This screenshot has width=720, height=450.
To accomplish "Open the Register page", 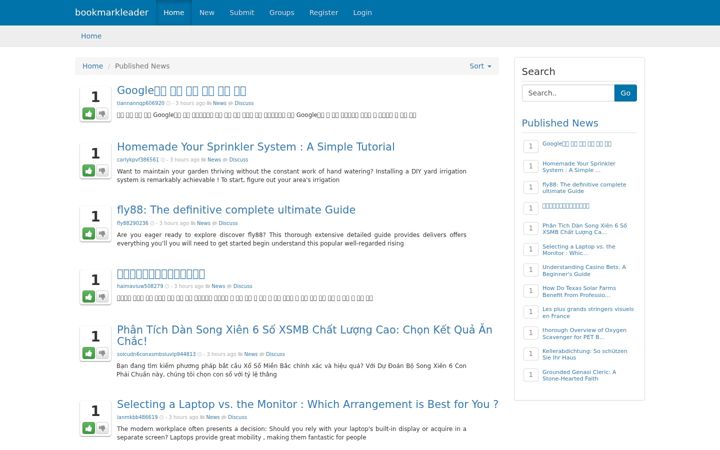I will coord(323,12).
